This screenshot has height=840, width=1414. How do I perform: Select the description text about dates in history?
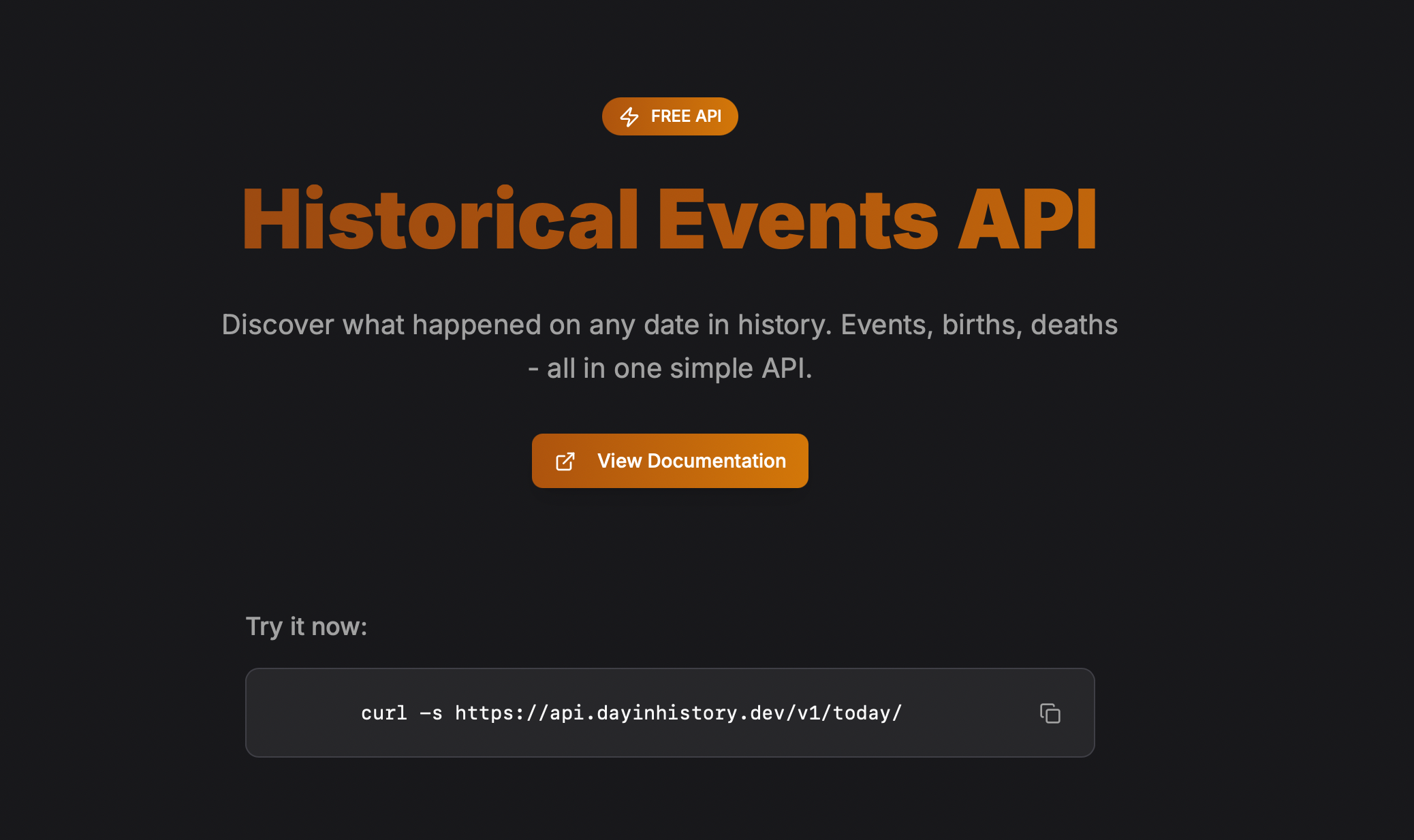click(670, 346)
